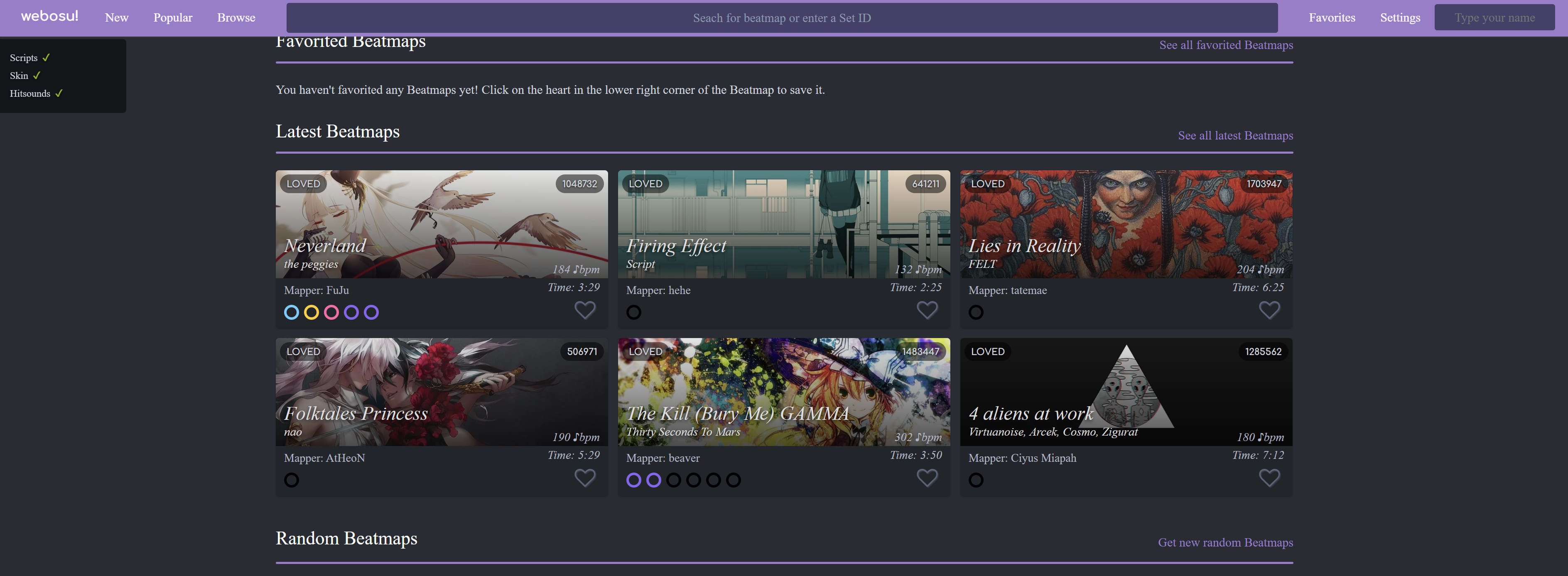The image size is (1568, 576).
Task: Select the difficulty circle on Folktales Princess
Action: point(292,480)
